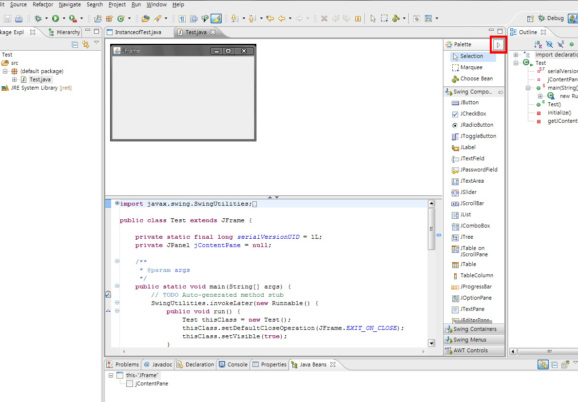578x402 pixels.
Task: Open the Properties tab
Action: click(269, 364)
